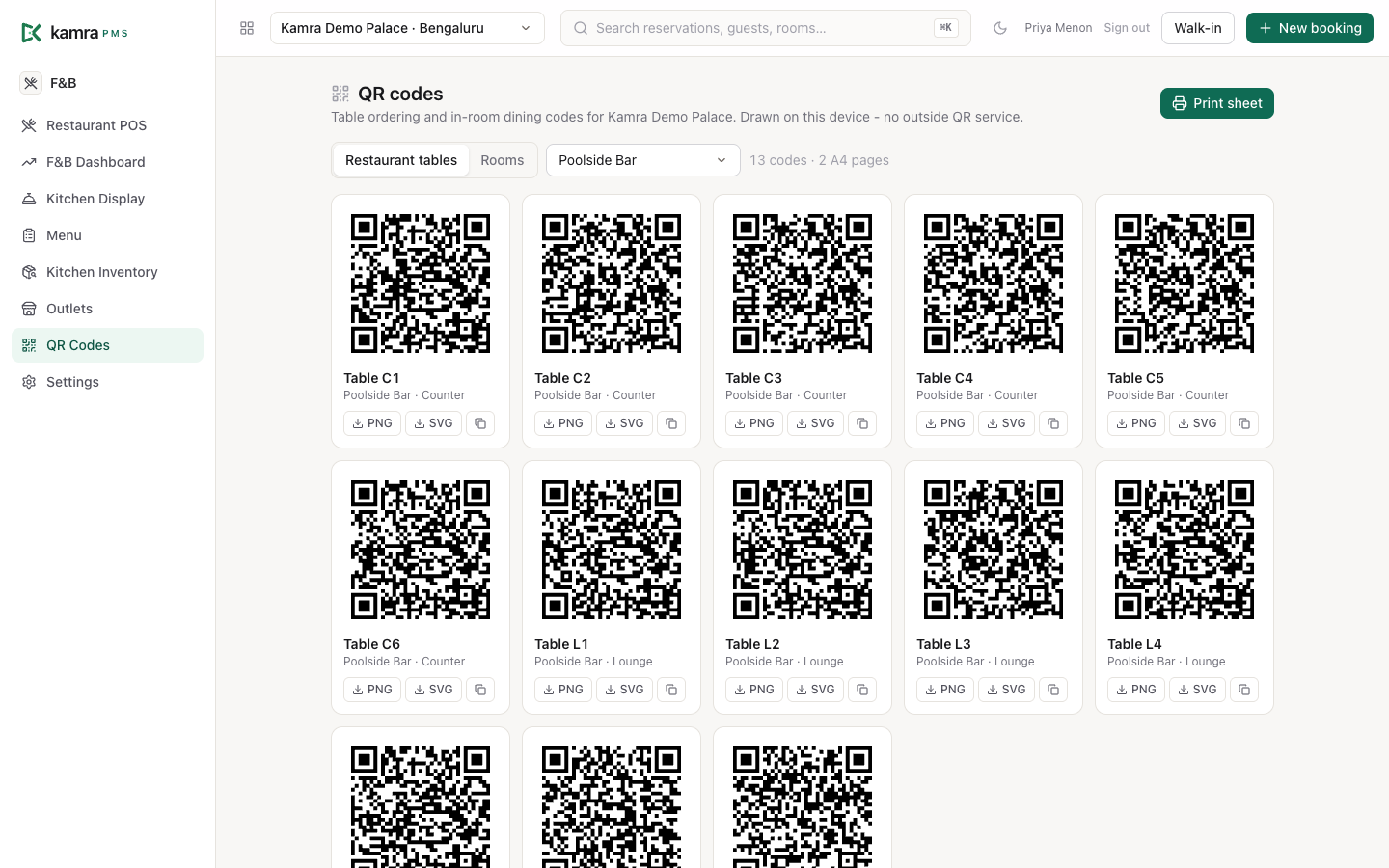This screenshot has height=868, width=1389.
Task: Download PNG for Table L2
Action: [754, 690]
